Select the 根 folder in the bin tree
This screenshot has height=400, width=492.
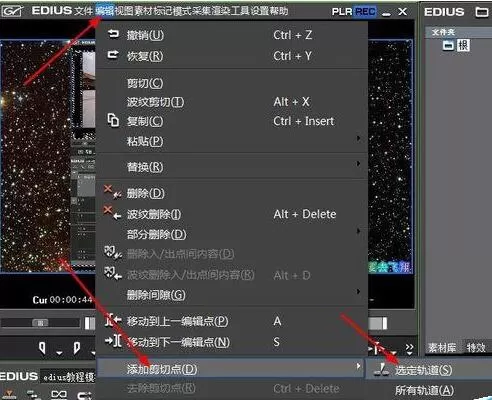463,45
